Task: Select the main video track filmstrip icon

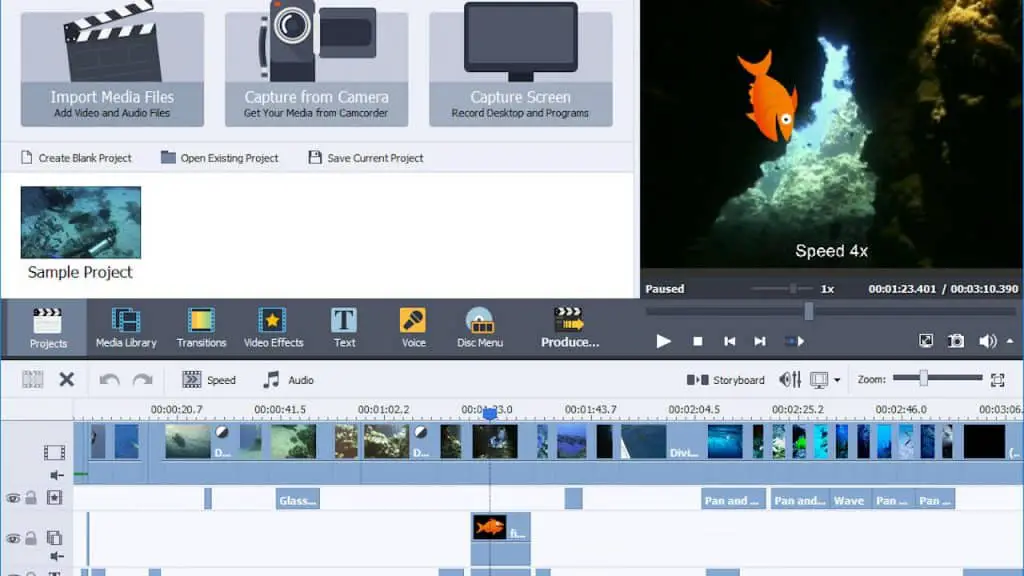Action: (54, 452)
